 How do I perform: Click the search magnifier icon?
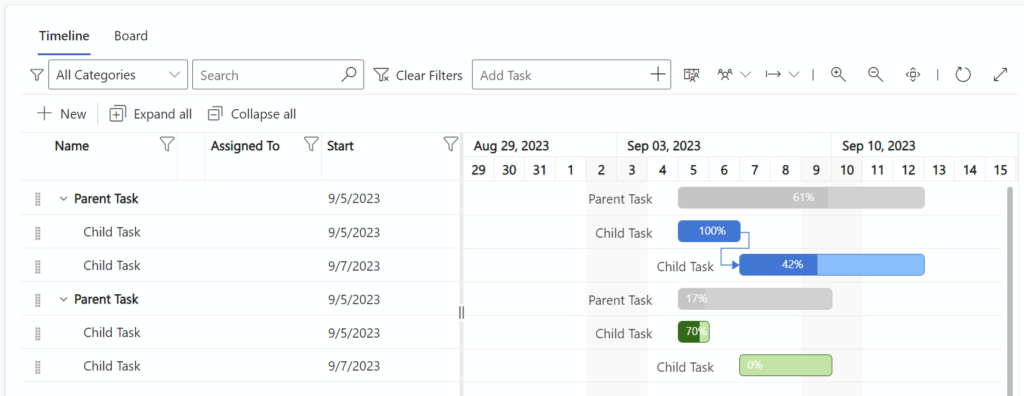(349, 74)
